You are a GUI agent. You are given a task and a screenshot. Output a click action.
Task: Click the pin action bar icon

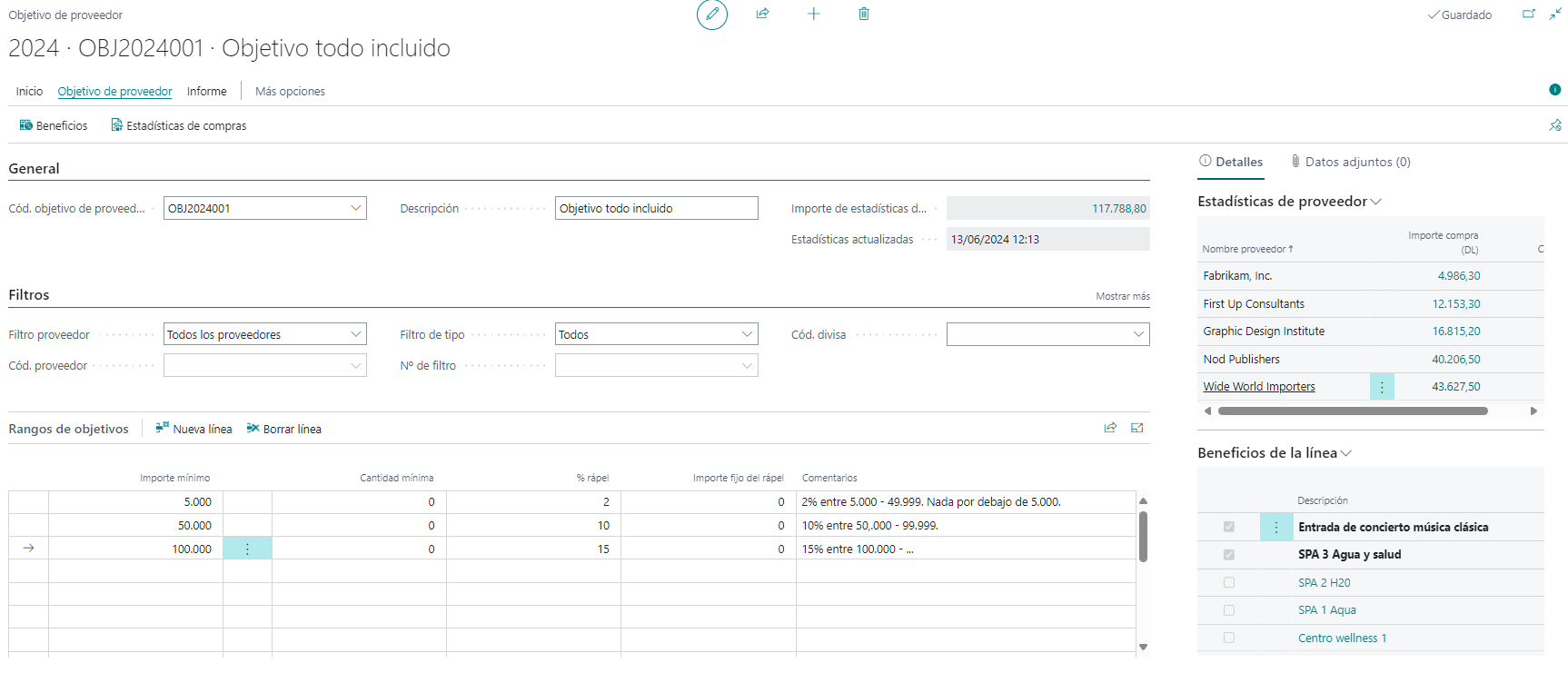pos(1555,125)
